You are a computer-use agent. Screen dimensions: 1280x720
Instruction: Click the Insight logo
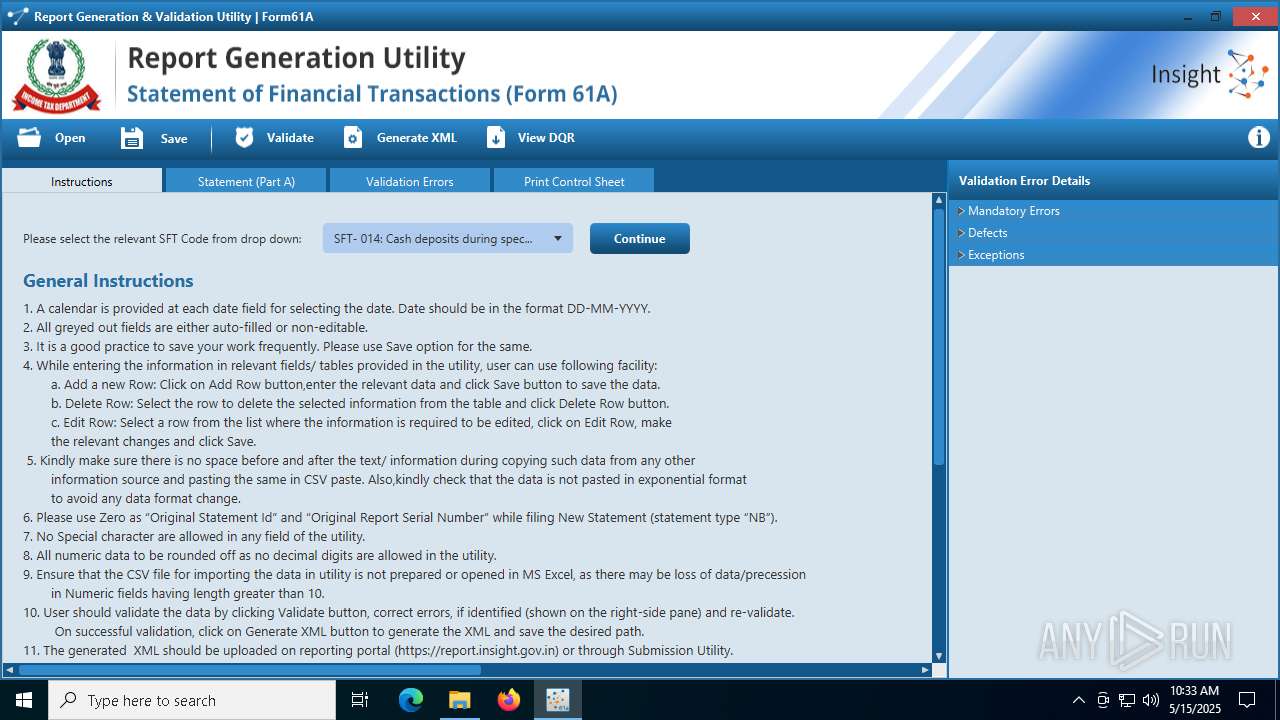pyautogui.click(x=1210, y=75)
